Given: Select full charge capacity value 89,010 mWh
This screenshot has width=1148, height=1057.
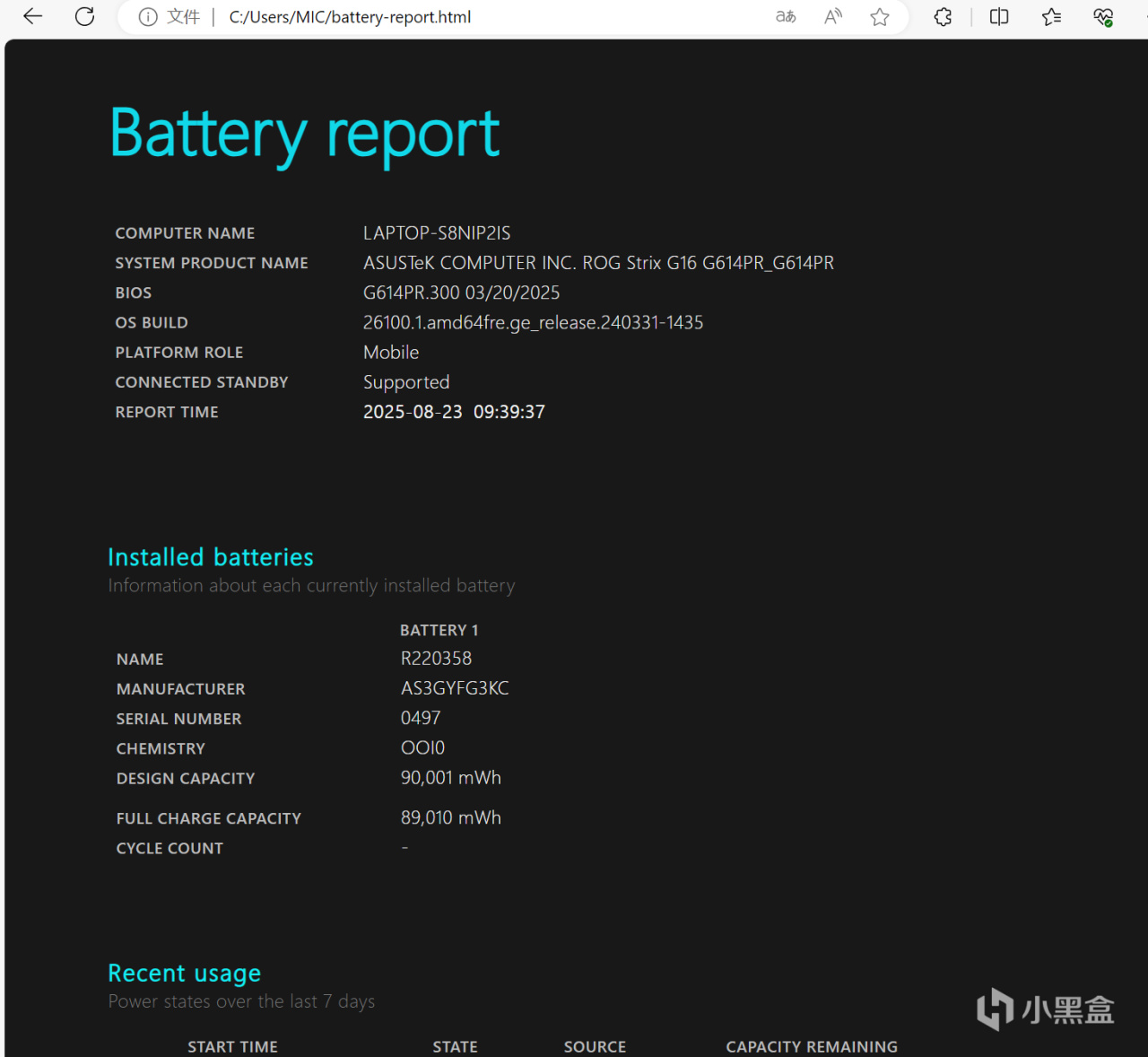Looking at the screenshot, I should point(451,818).
